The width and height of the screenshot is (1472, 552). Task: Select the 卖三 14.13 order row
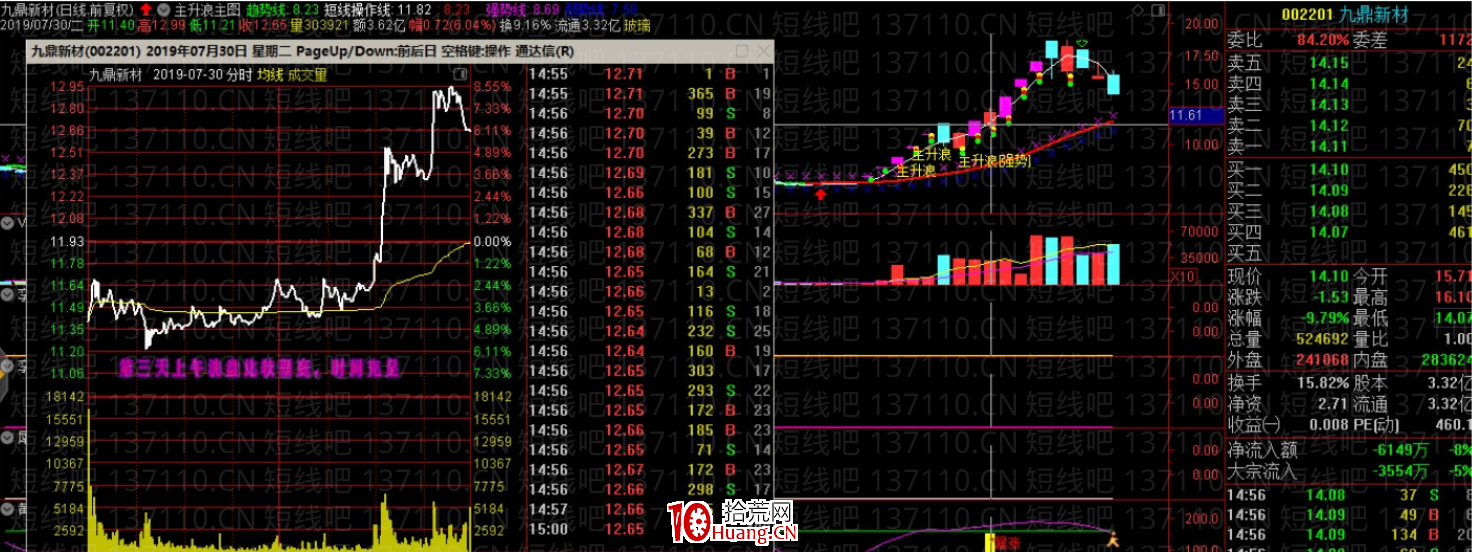tap(1349, 104)
